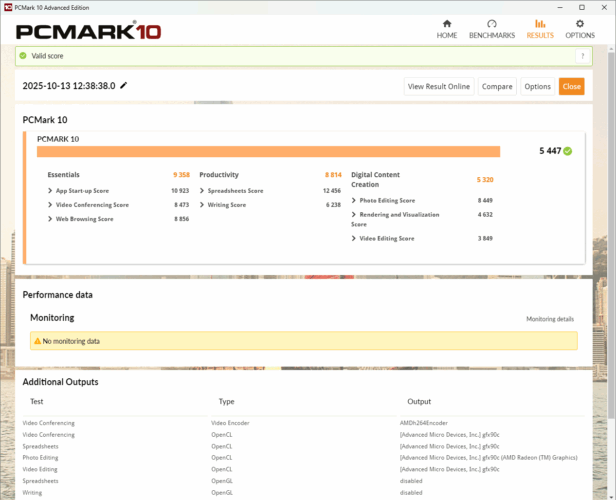The height and width of the screenshot is (500, 616).
Task: Click the Performance data heading
Action: point(57,295)
